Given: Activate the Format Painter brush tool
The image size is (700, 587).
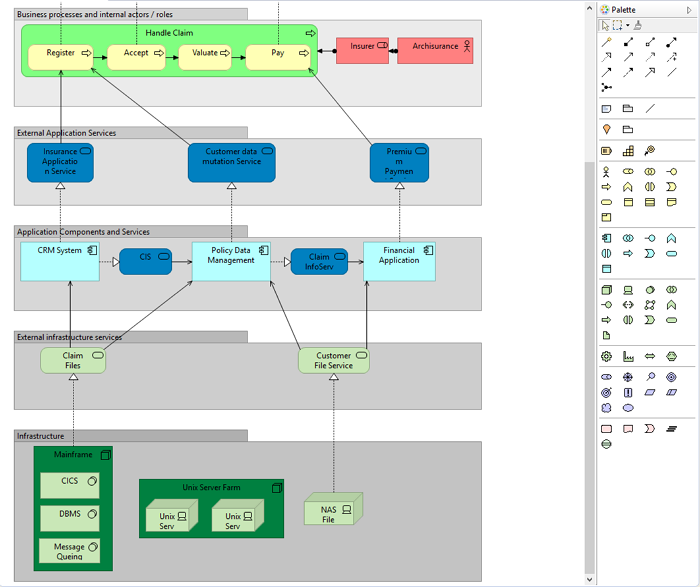Looking at the screenshot, I should 638,25.
